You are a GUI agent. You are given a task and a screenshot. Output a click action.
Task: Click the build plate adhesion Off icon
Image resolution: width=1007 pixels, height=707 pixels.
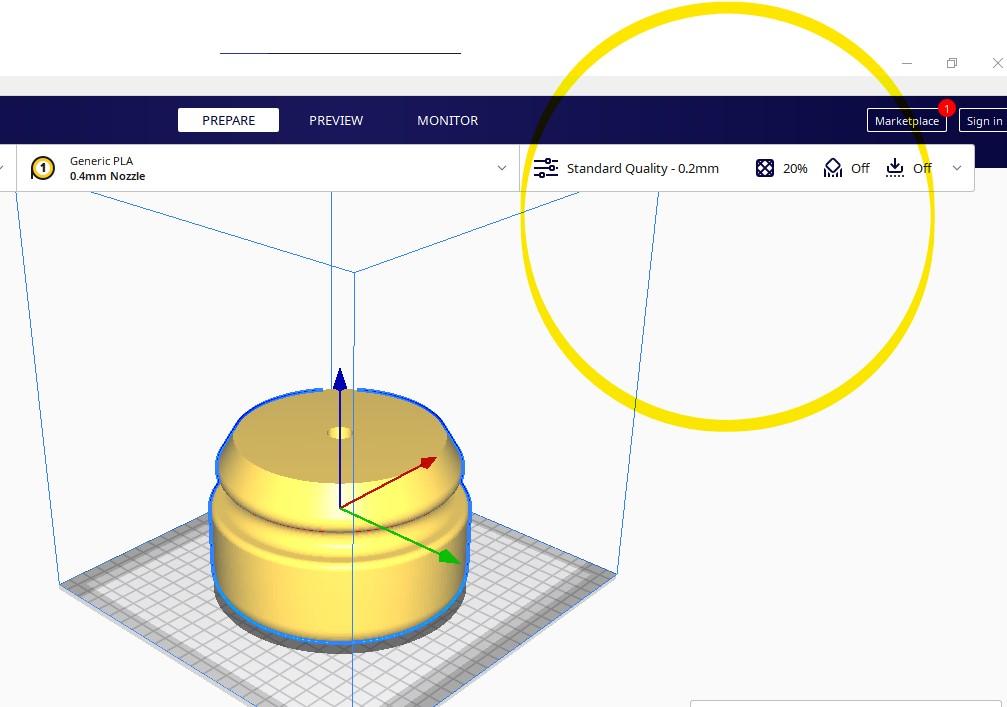pyautogui.click(x=895, y=168)
